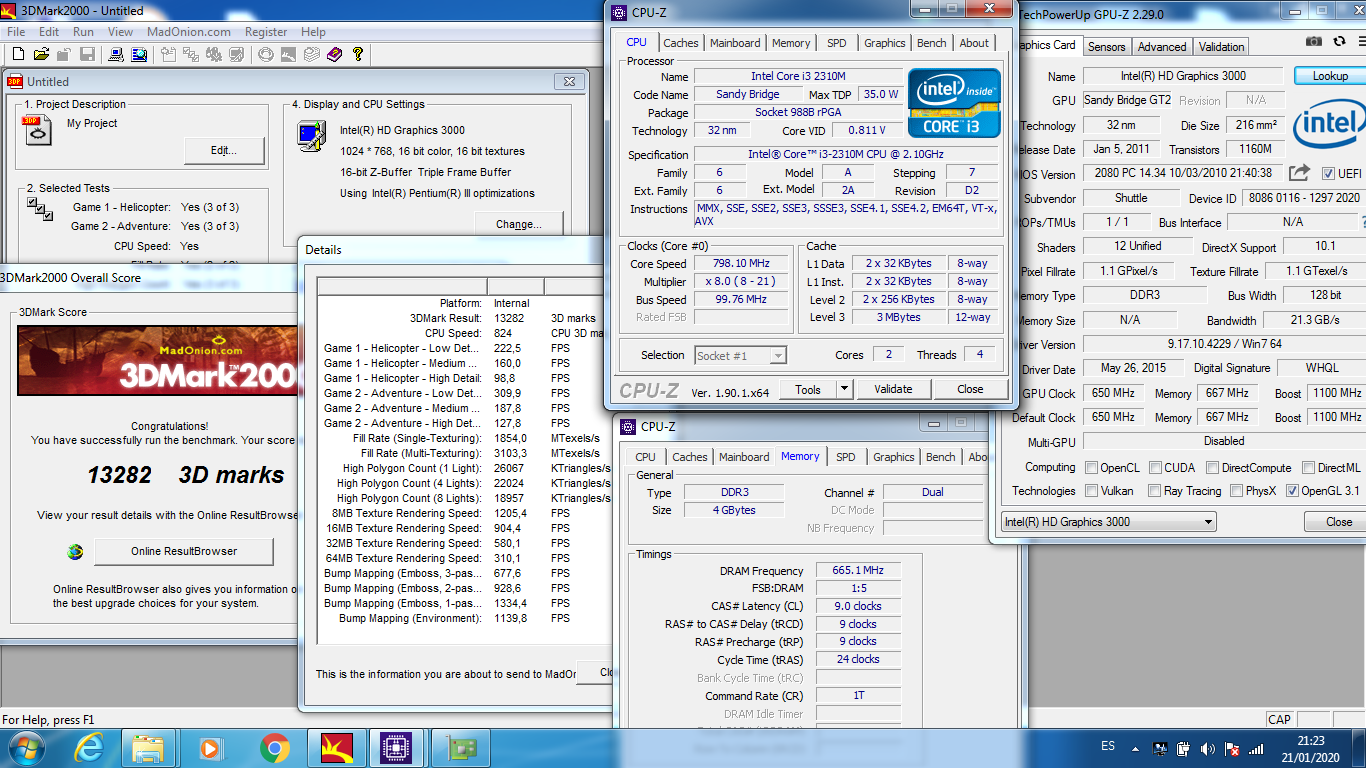Switch to the Bench tab in top CPU-Z

tap(932, 43)
